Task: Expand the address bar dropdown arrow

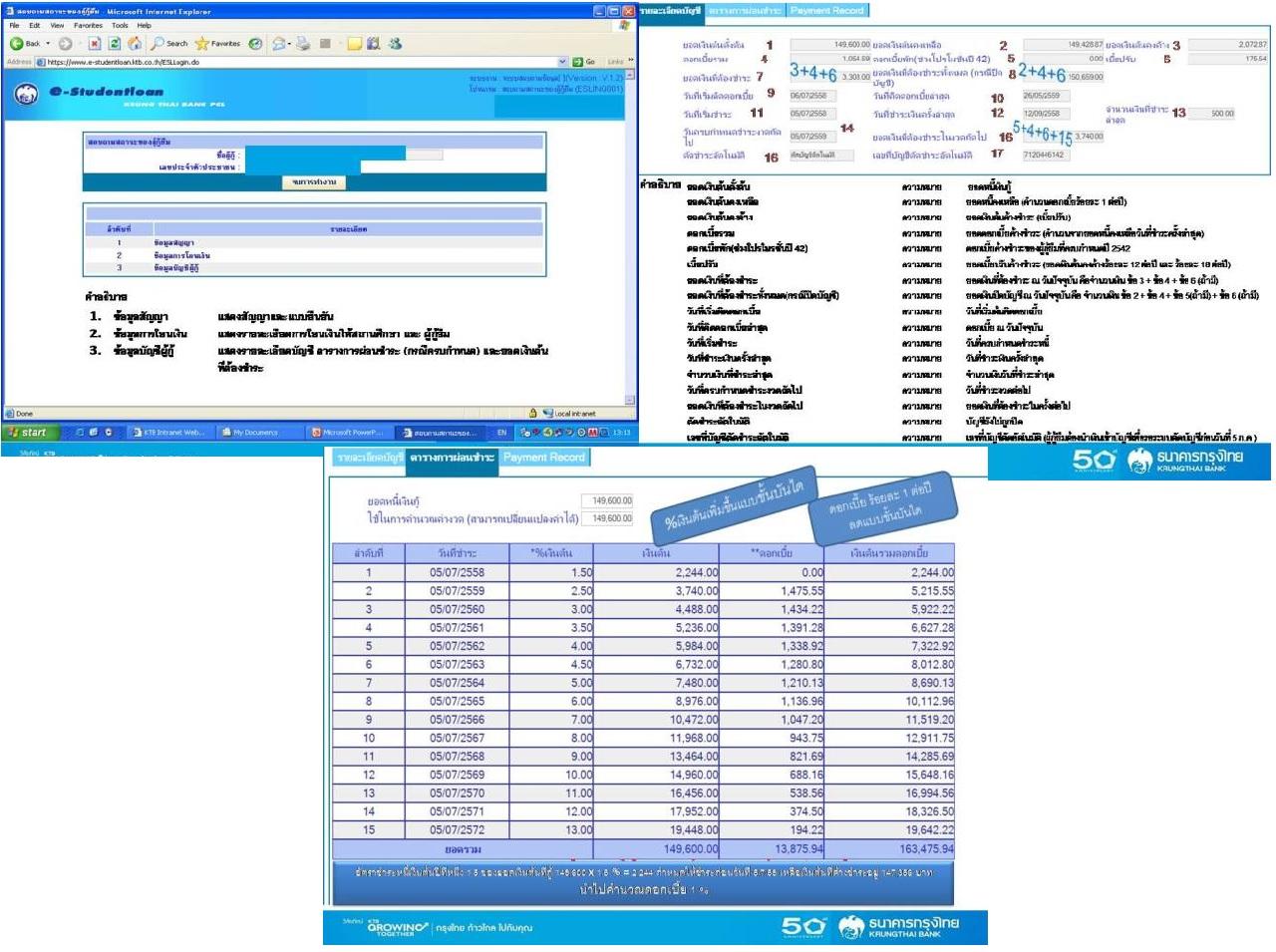Action: point(562,62)
